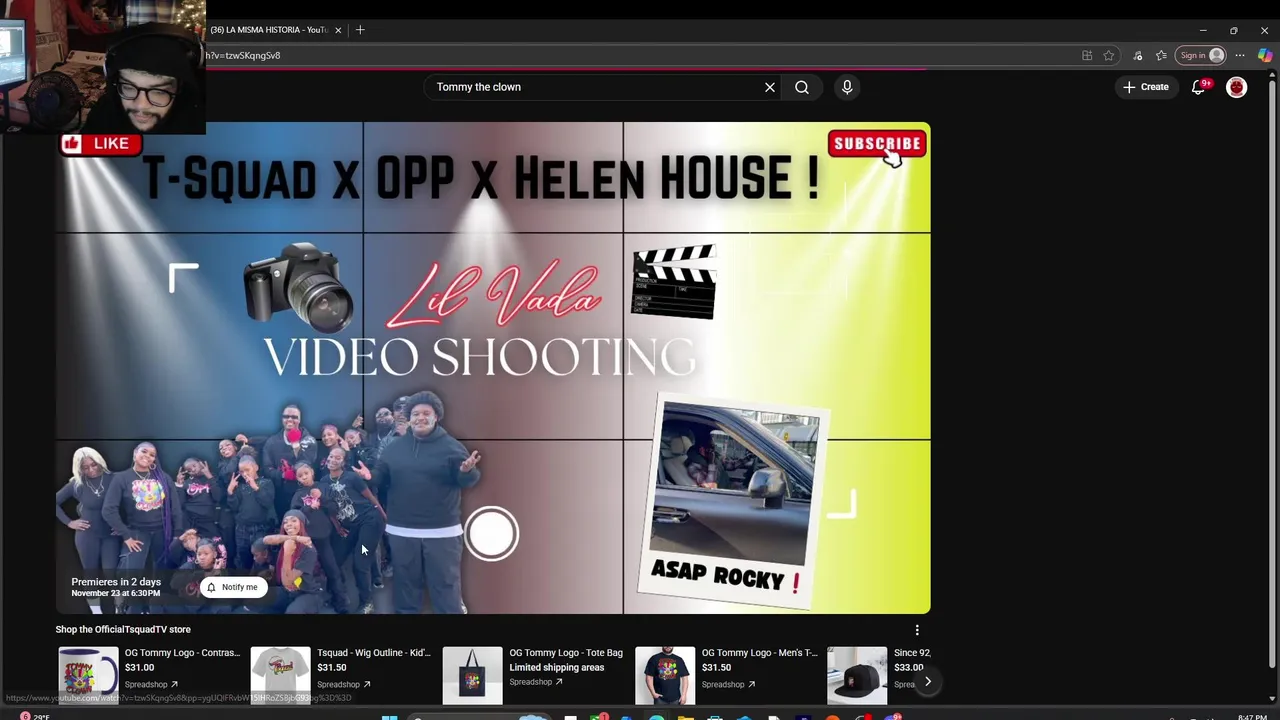The image size is (1280, 720).
Task: Click the scrollbar down arrow
Action: [x=1271, y=699]
